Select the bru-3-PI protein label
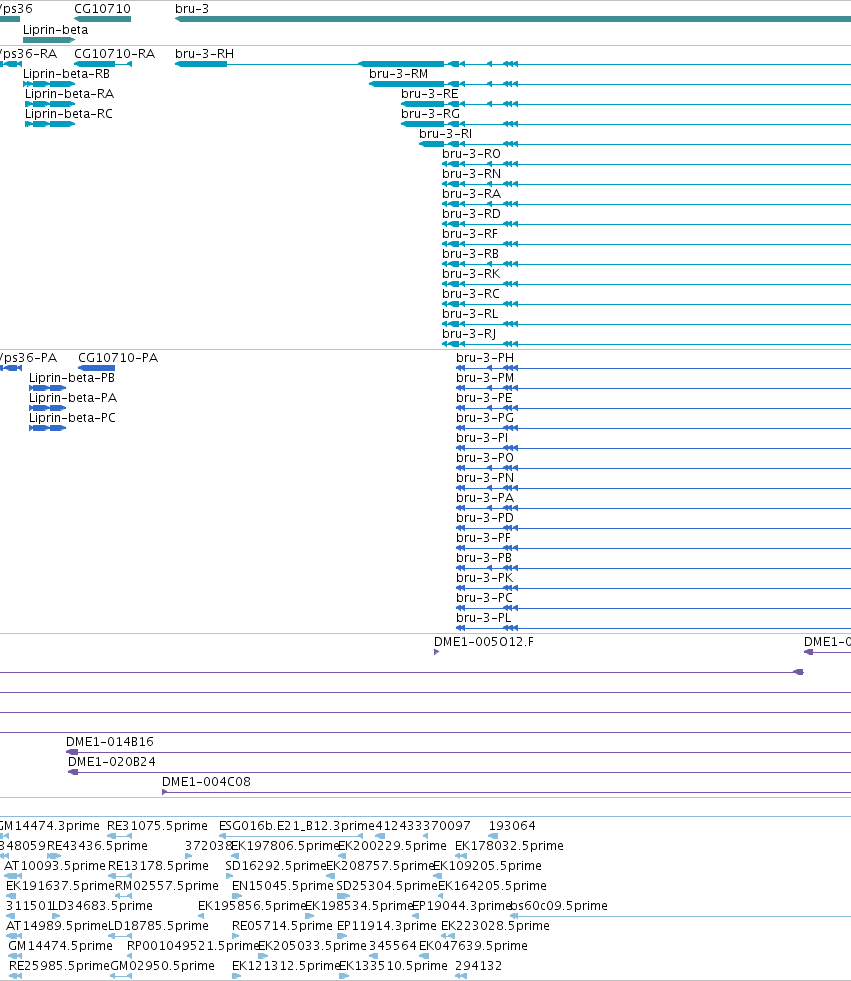The image size is (851, 981). (x=482, y=438)
